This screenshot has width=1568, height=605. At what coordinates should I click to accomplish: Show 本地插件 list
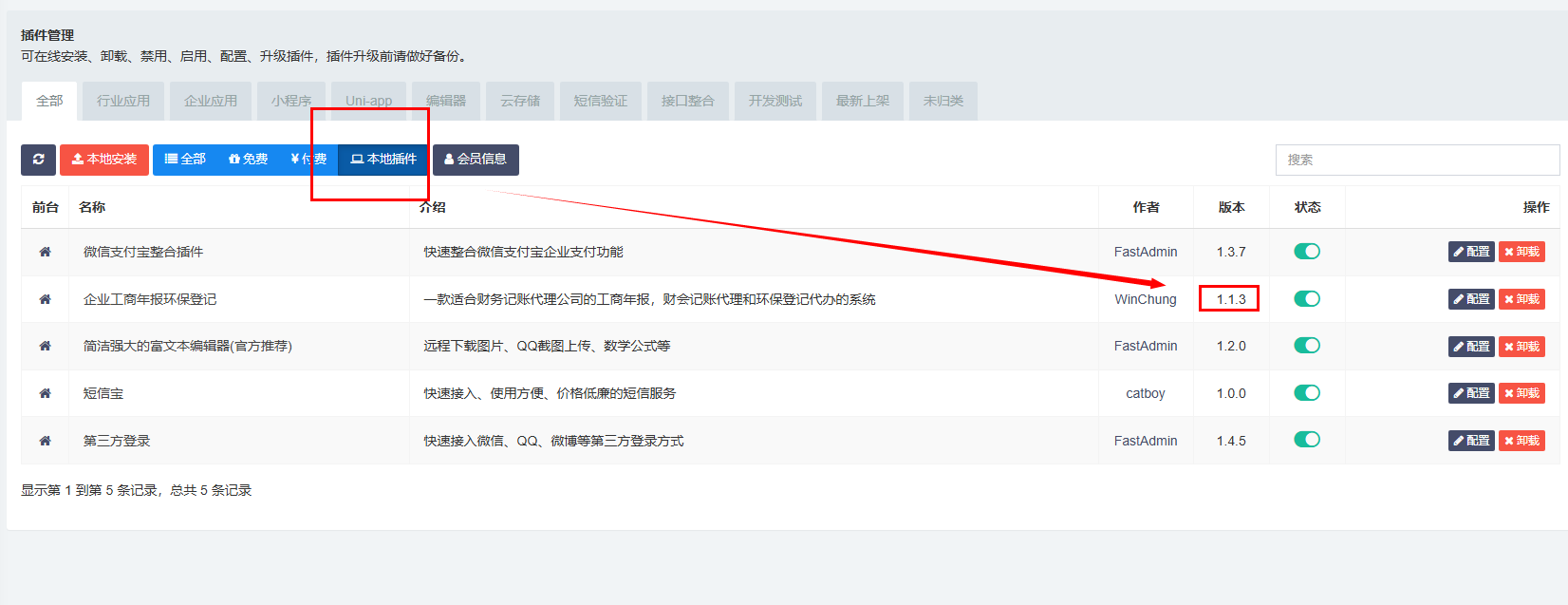(383, 160)
